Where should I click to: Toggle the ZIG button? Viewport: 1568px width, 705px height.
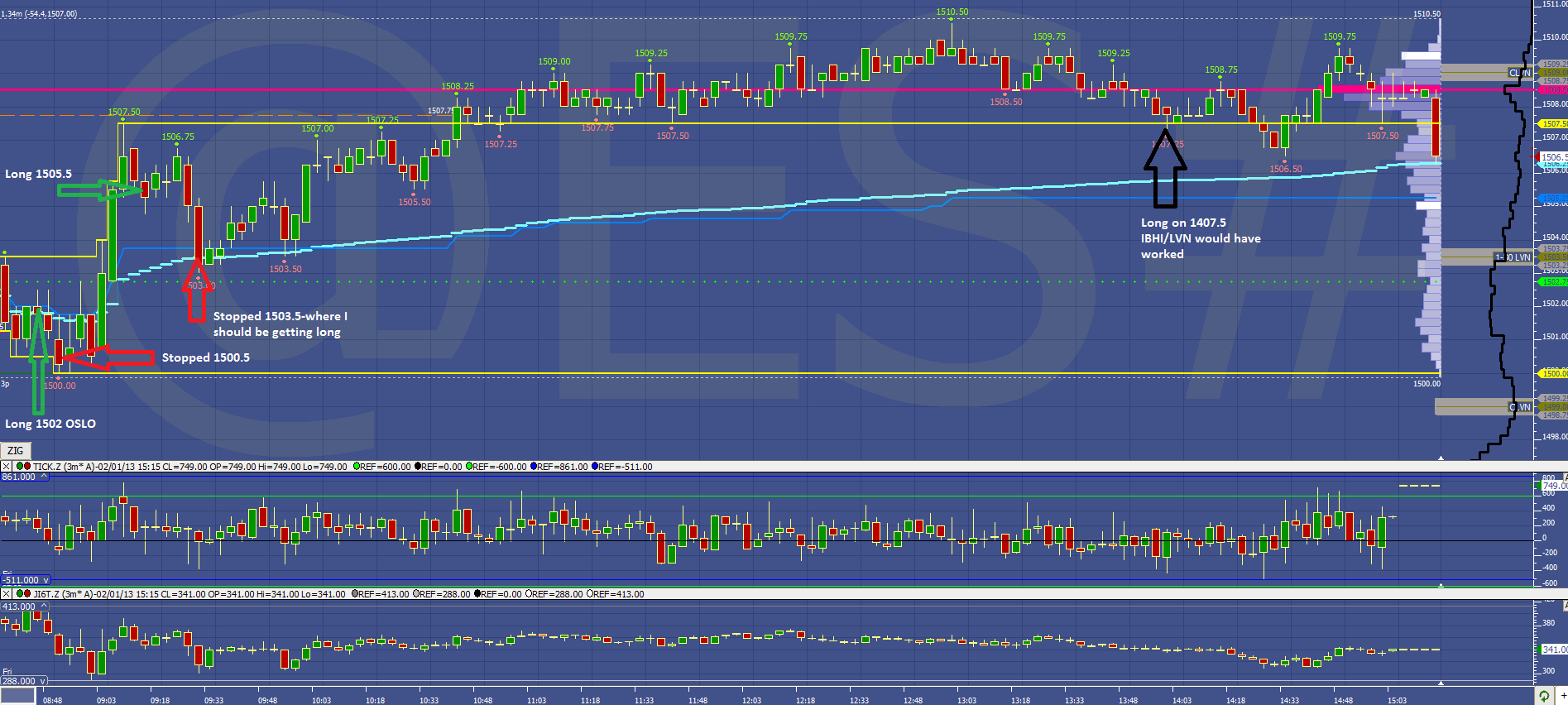point(16,451)
